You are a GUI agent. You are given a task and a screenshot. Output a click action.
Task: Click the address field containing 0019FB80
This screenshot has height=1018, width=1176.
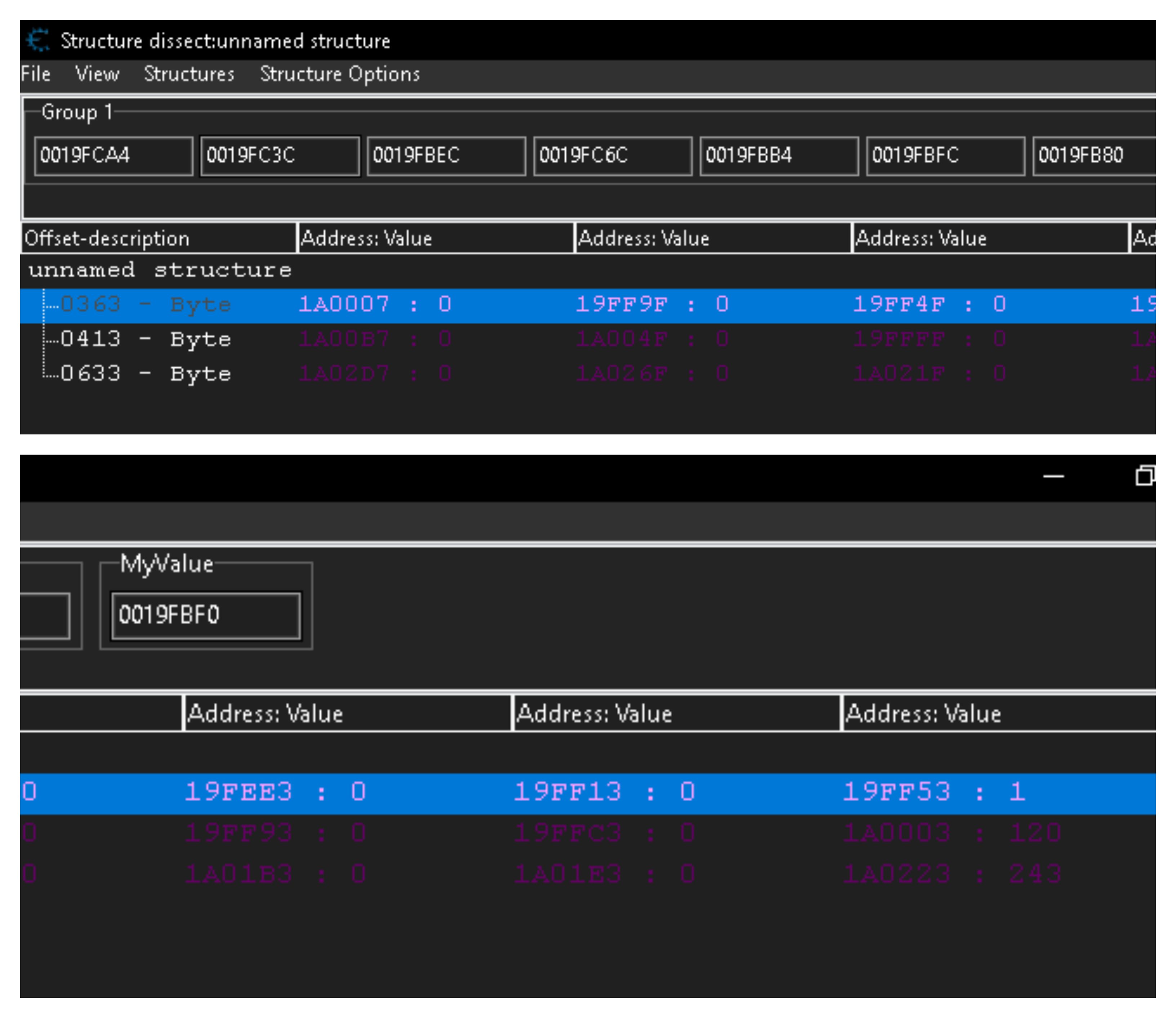1094,156
